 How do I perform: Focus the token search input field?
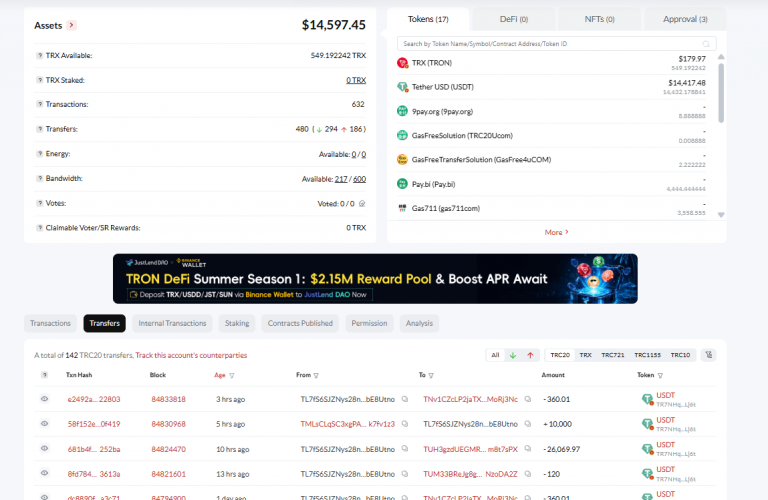coord(556,44)
